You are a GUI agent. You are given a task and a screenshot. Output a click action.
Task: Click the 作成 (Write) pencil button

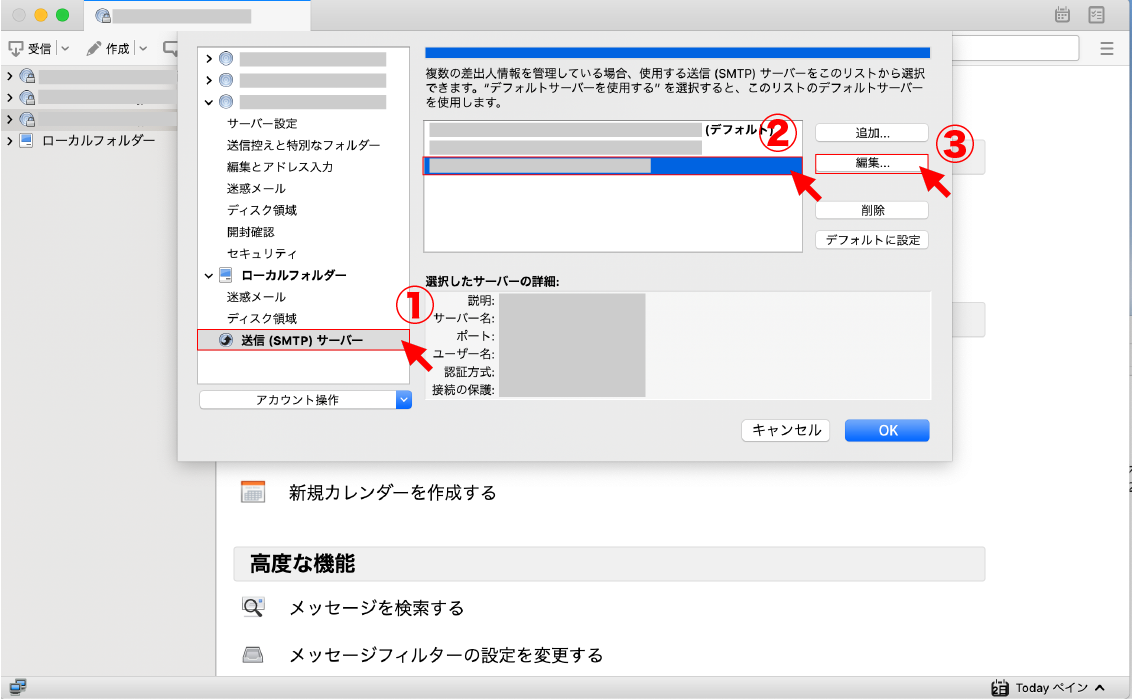coord(108,48)
